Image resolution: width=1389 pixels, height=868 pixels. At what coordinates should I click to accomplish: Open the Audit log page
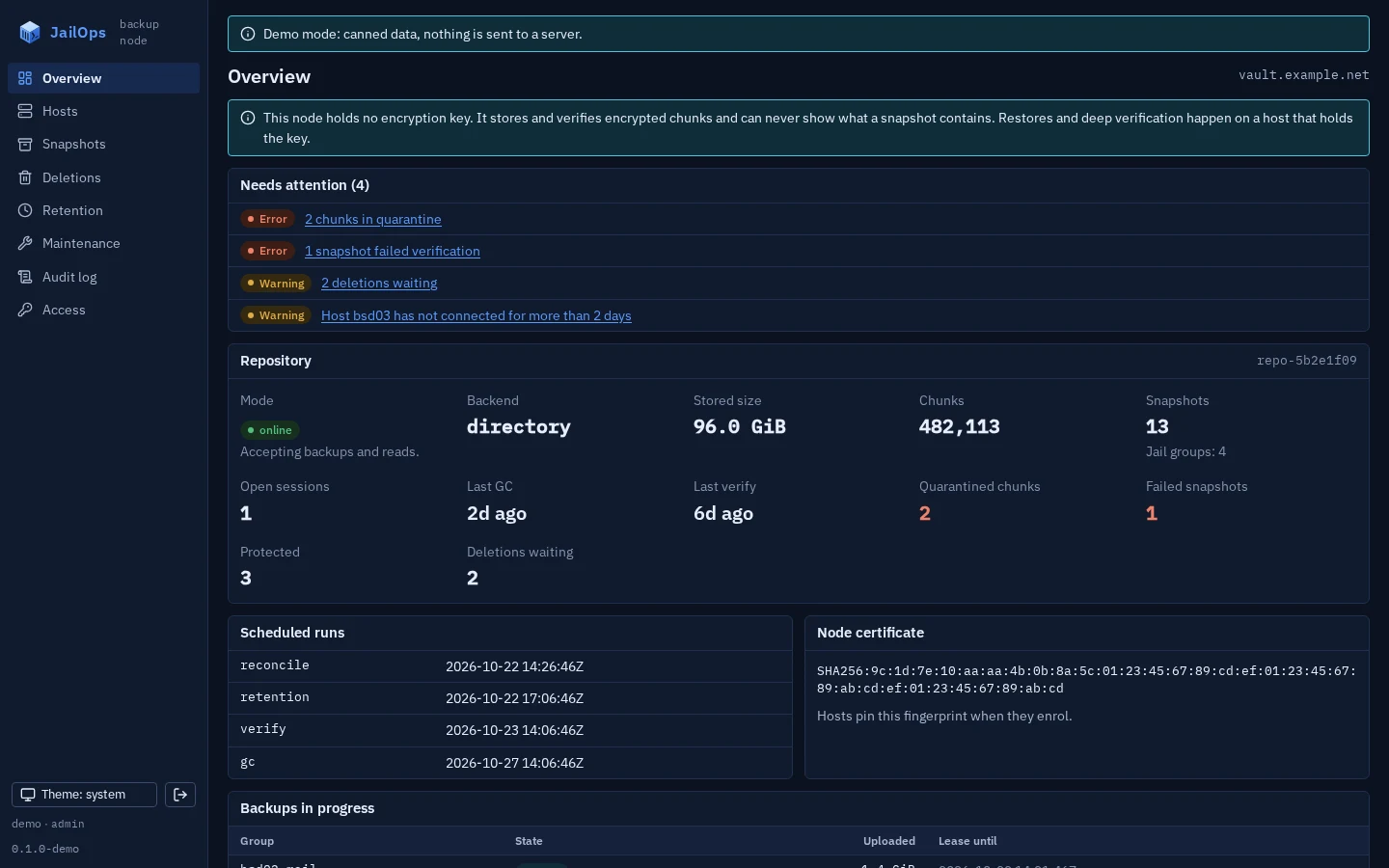[103, 277]
